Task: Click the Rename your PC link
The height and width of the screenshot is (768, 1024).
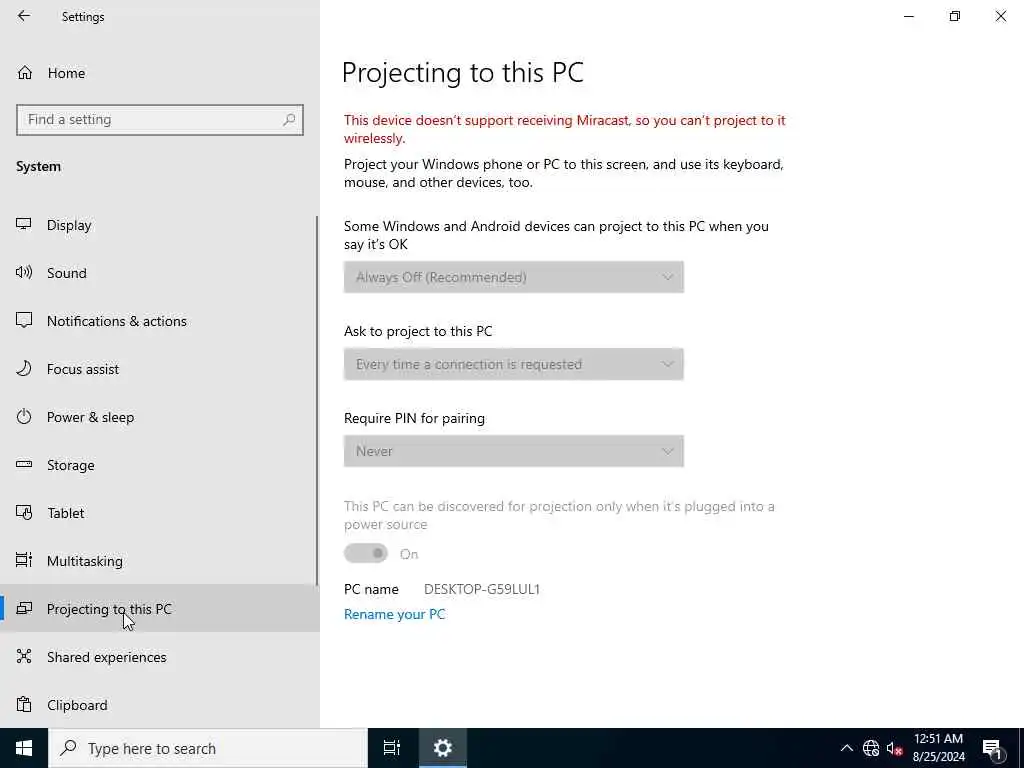Action: (394, 614)
